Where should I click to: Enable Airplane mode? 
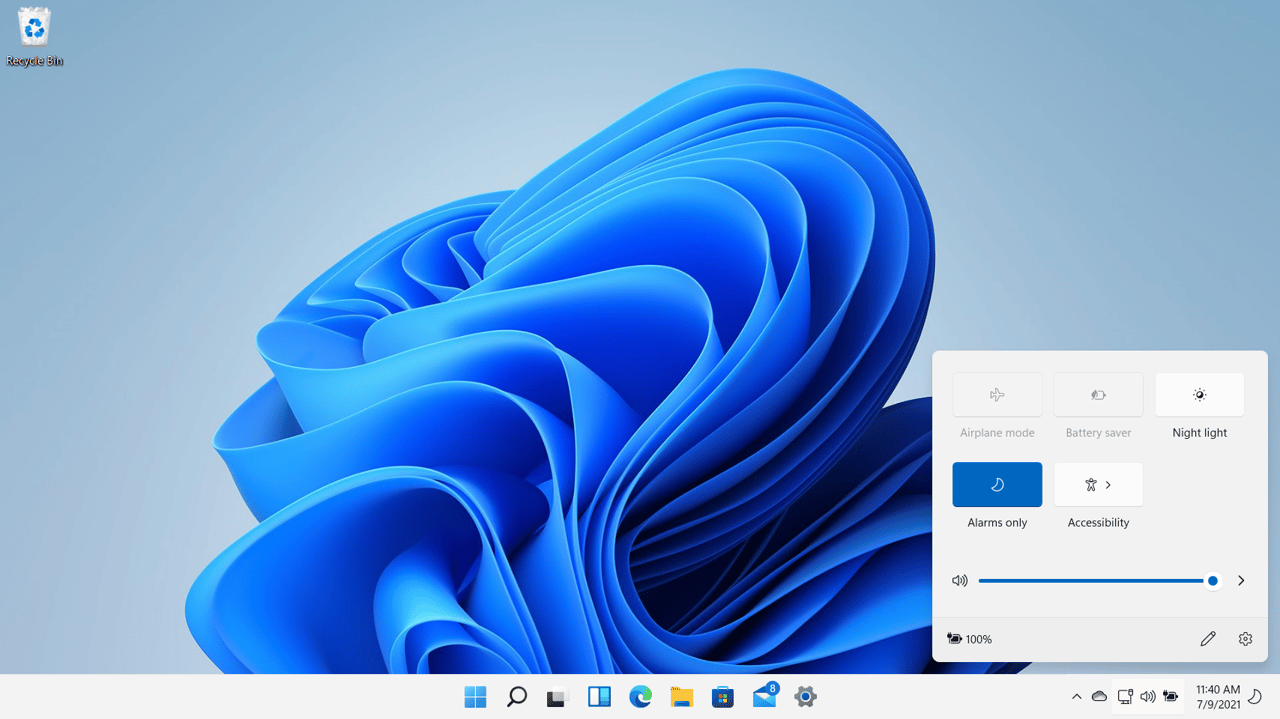997,394
